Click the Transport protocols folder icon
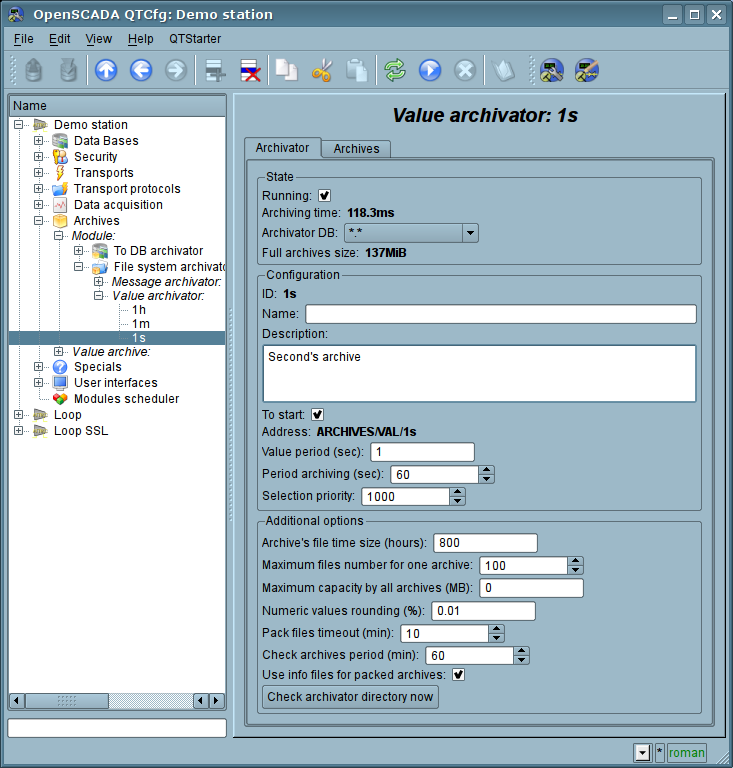The image size is (733, 768). (60, 189)
